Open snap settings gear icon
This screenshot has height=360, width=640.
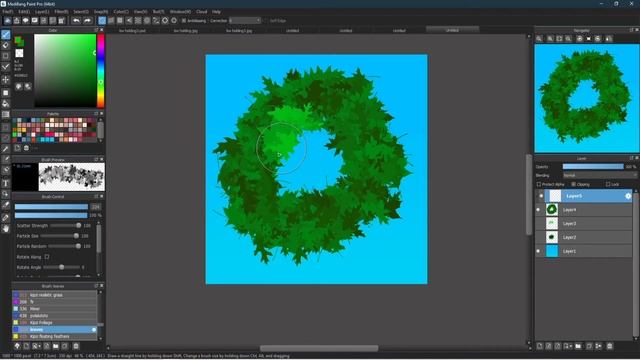pos(174,20)
